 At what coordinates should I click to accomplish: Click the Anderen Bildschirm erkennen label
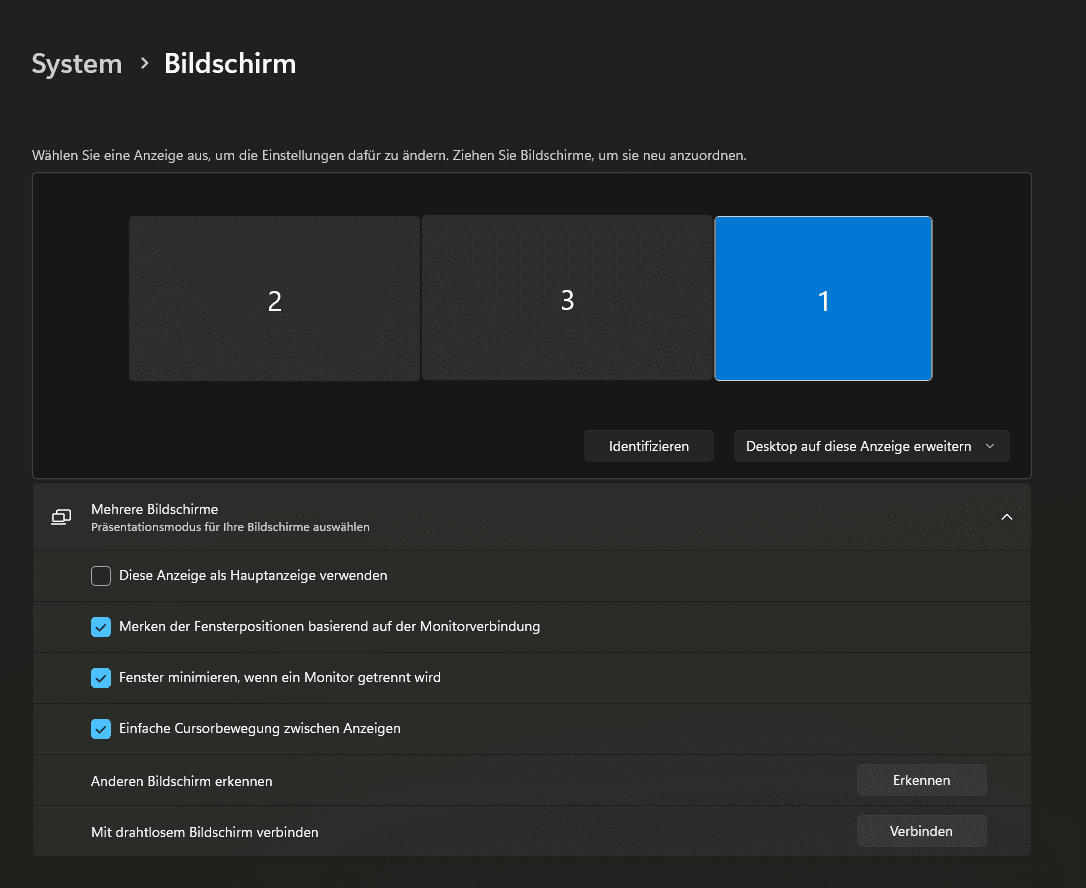click(x=181, y=781)
